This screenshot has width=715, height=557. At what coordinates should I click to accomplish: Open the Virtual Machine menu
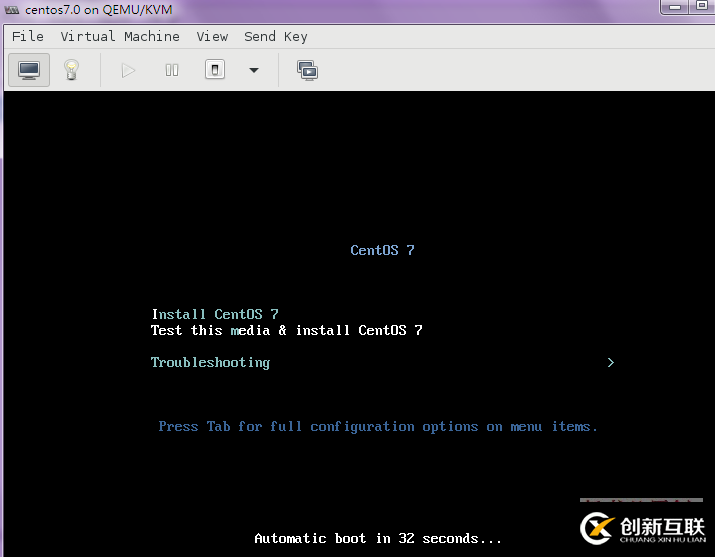pos(120,36)
